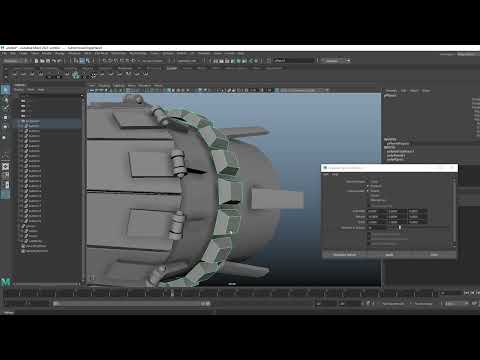Toggle the first checkbox below Number of copies

click(x=369, y=234)
